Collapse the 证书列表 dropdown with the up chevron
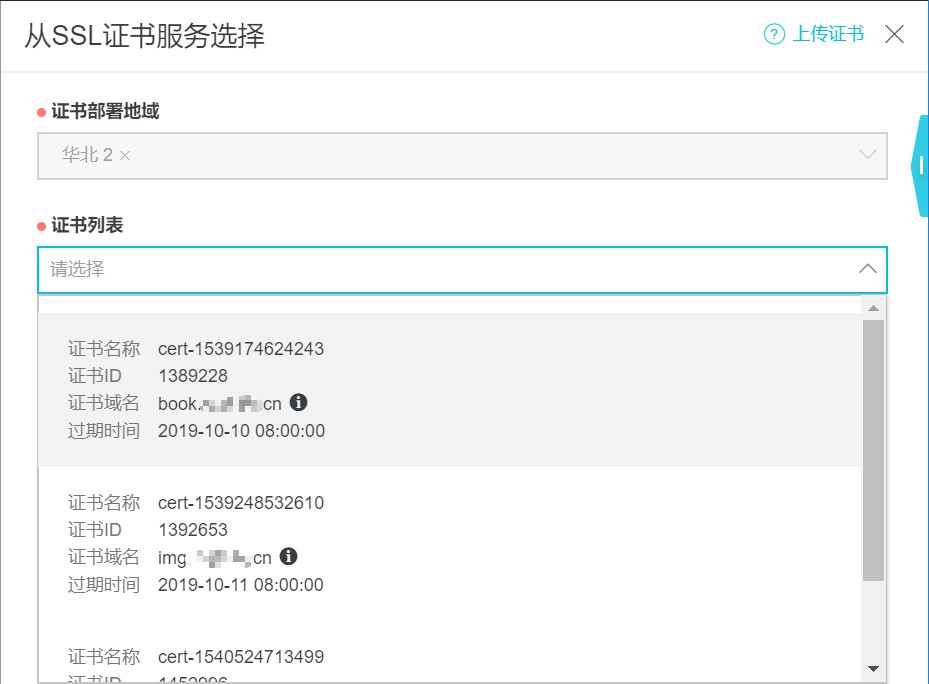The width and height of the screenshot is (929, 684). (x=867, y=269)
